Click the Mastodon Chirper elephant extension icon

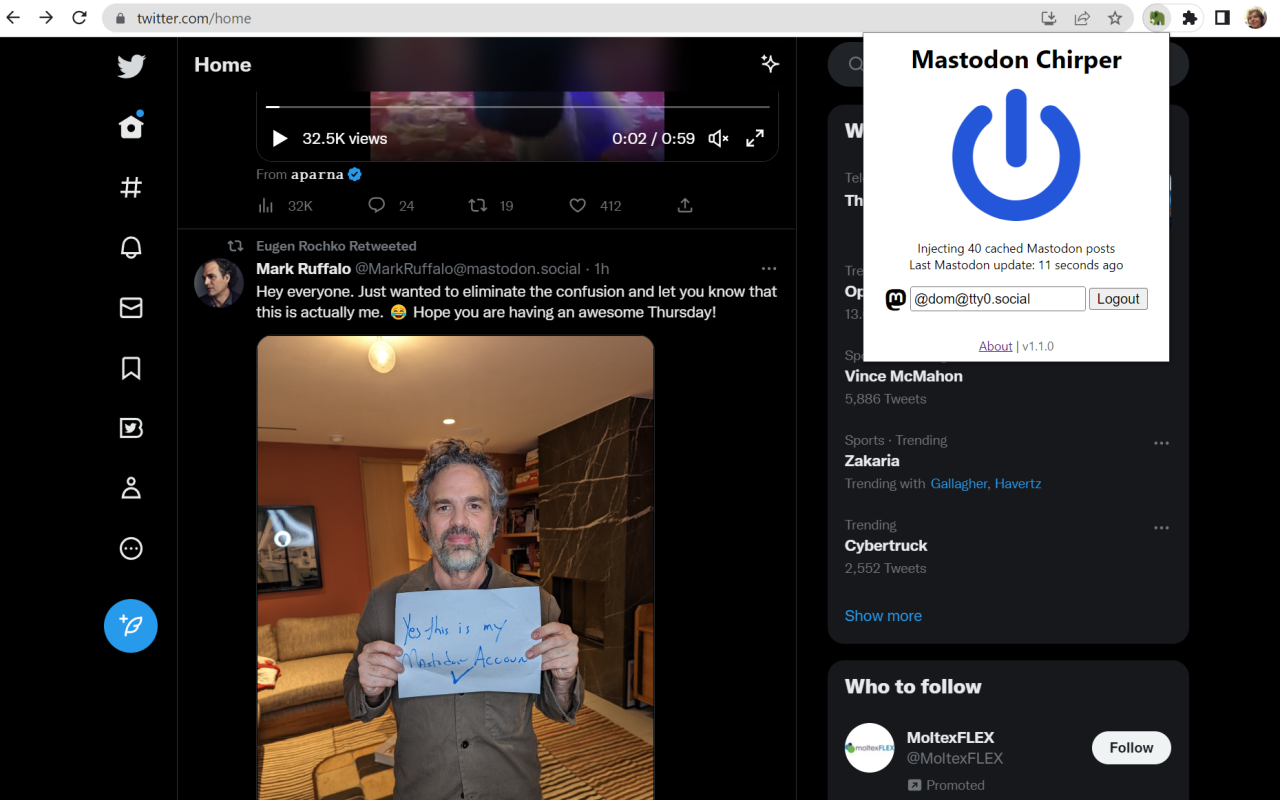(1157, 18)
